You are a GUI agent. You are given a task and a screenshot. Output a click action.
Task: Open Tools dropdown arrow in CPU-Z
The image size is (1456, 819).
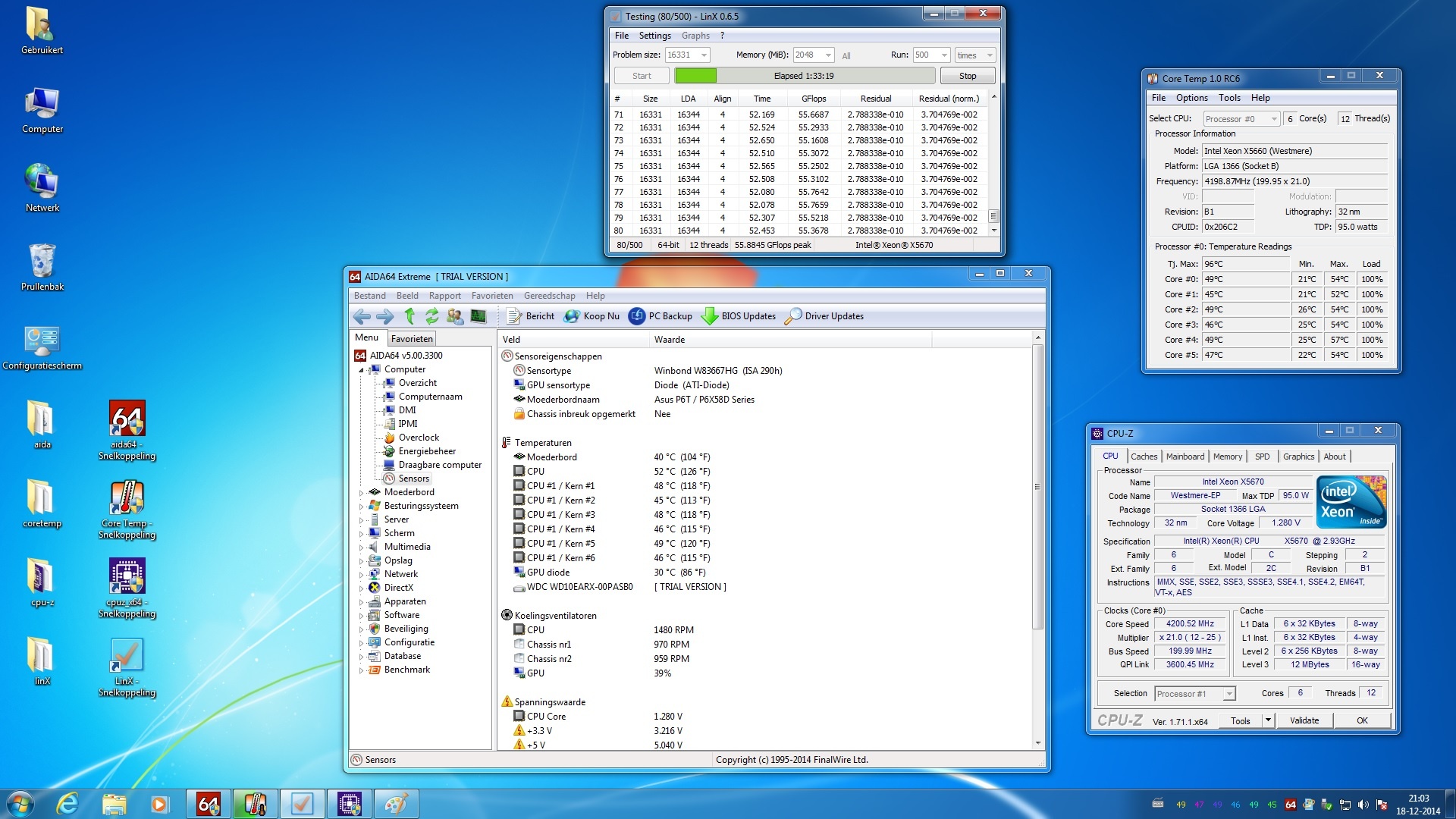click(1268, 720)
